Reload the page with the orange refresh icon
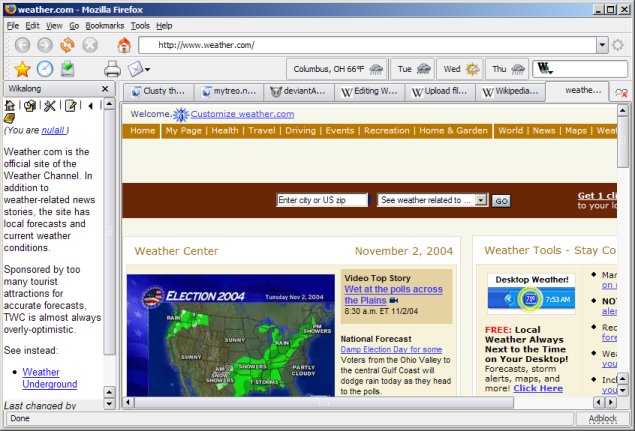The height and width of the screenshot is (431, 635). (x=67, y=45)
